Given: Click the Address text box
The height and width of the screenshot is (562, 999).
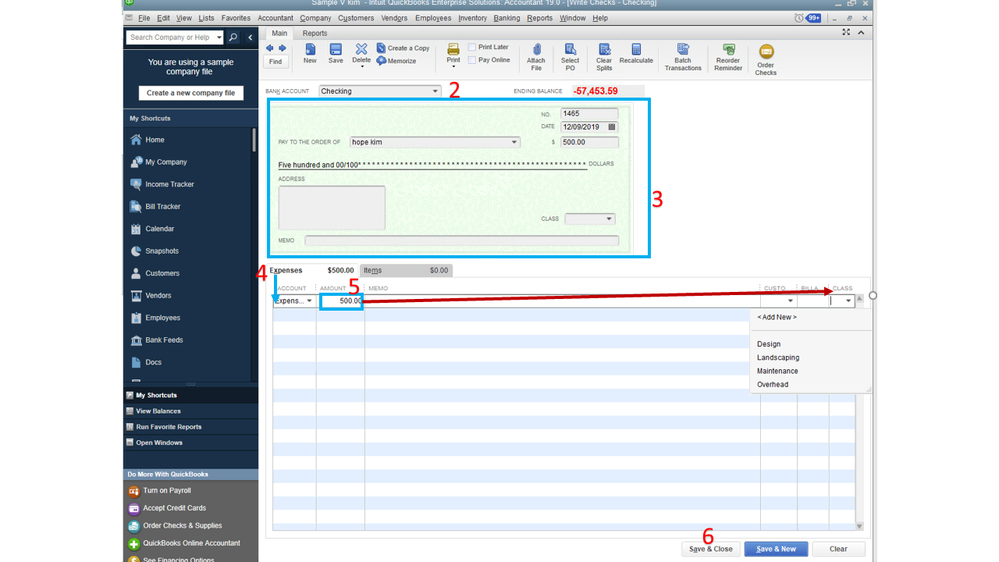Looking at the screenshot, I should [x=331, y=208].
